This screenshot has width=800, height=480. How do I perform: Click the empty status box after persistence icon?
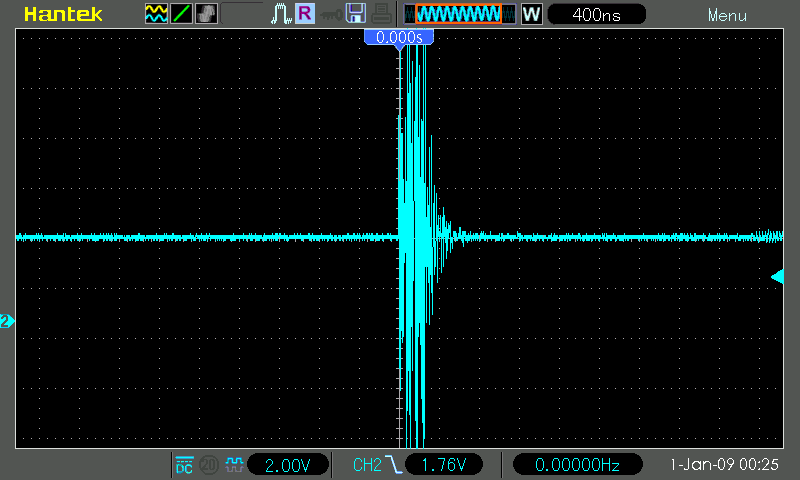pos(242,14)
